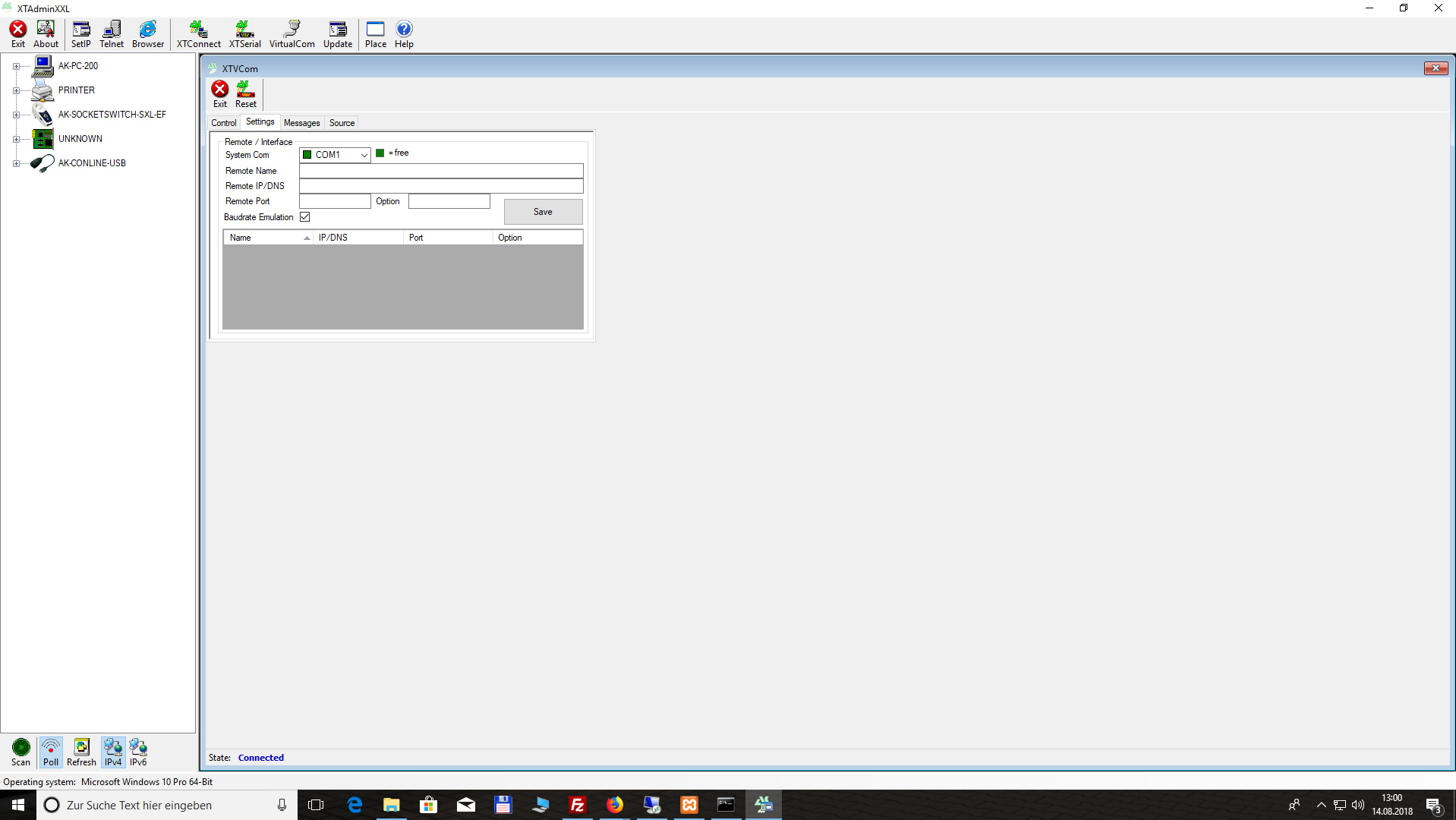Open command prompt from taskbar
This screenshot has width=1456, height=820.
pos(726,805)
